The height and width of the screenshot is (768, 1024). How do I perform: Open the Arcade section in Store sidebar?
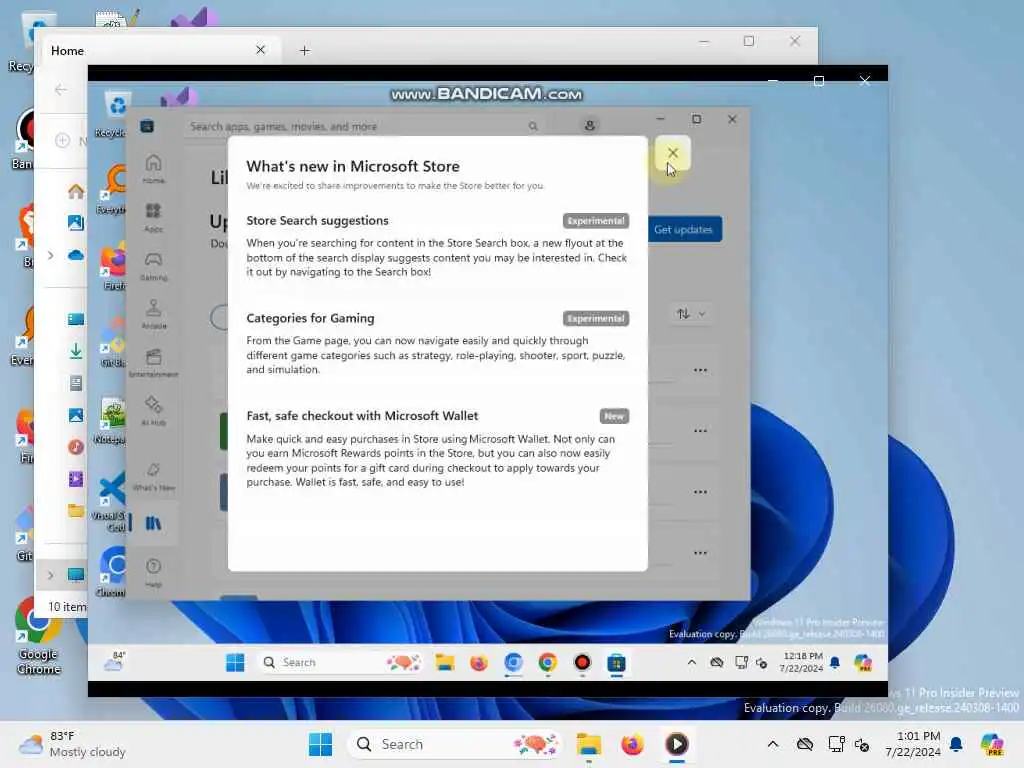[x=153, y=314]
